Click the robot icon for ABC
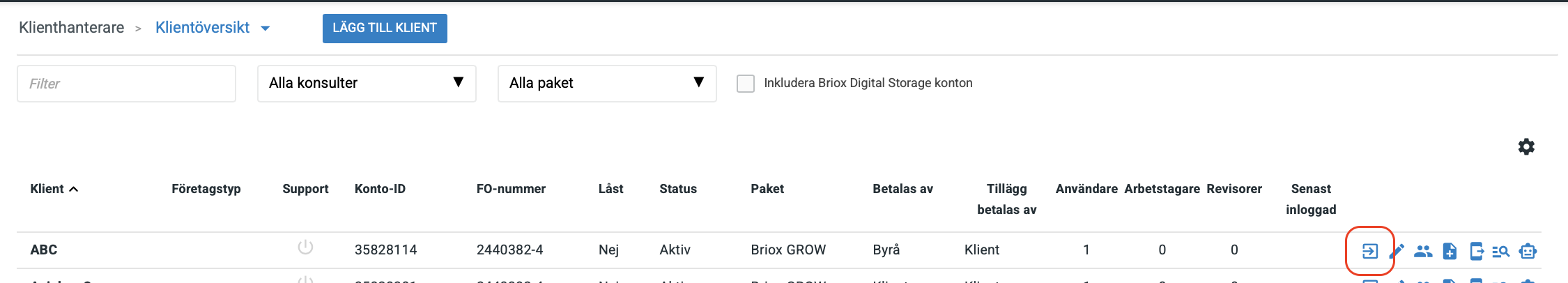Viewport: 1568px width, 283px height. (x=1528, y=251)
